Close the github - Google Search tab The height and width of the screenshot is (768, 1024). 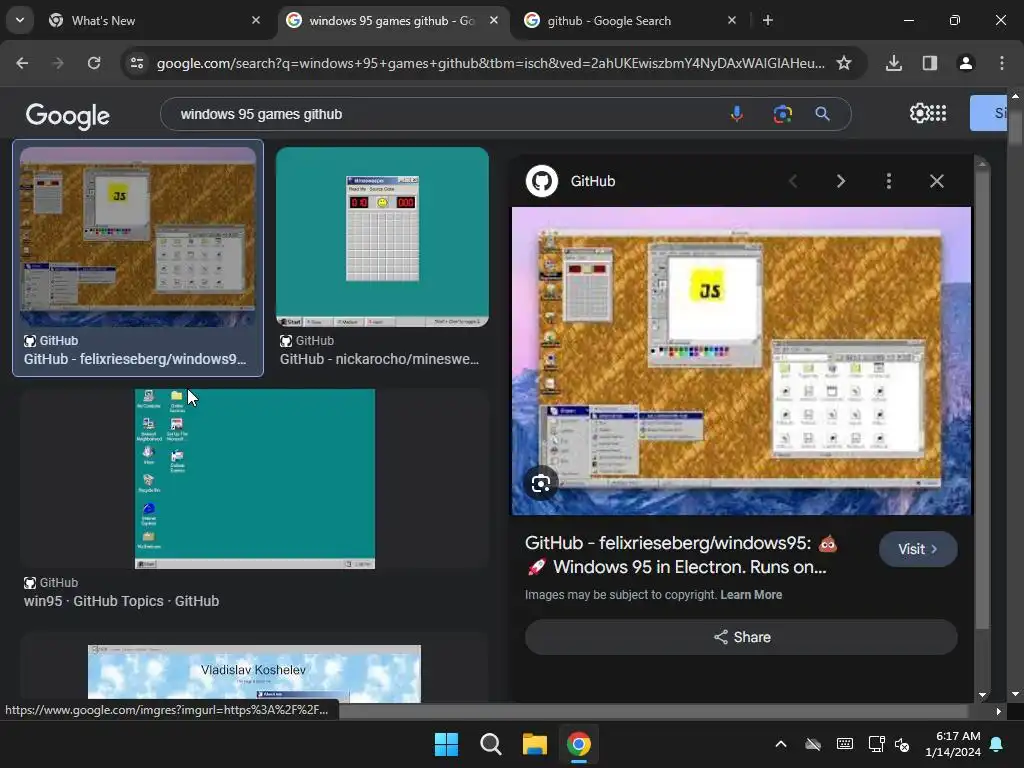731,20
